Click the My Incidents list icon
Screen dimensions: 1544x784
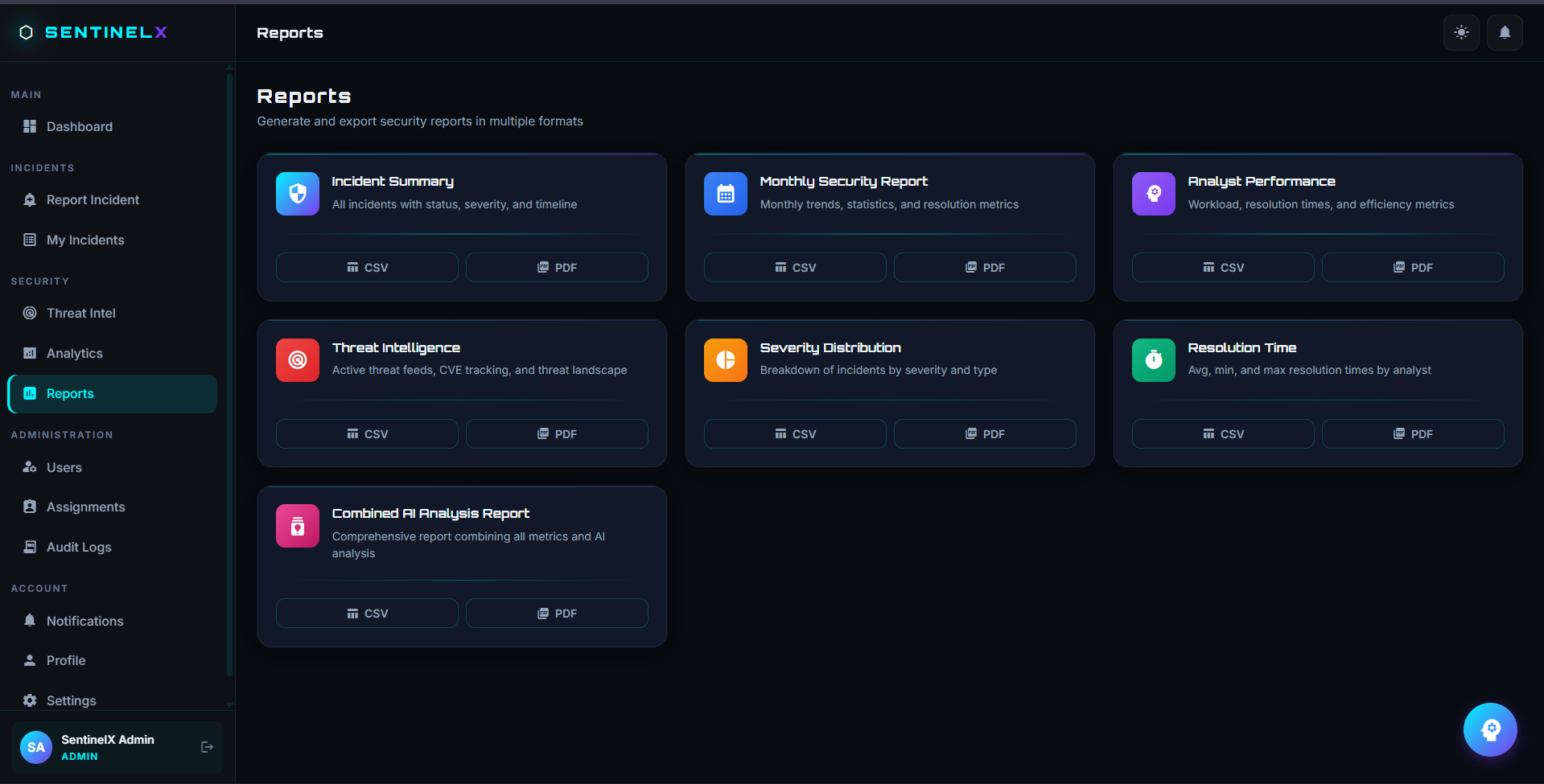point(30,240)
